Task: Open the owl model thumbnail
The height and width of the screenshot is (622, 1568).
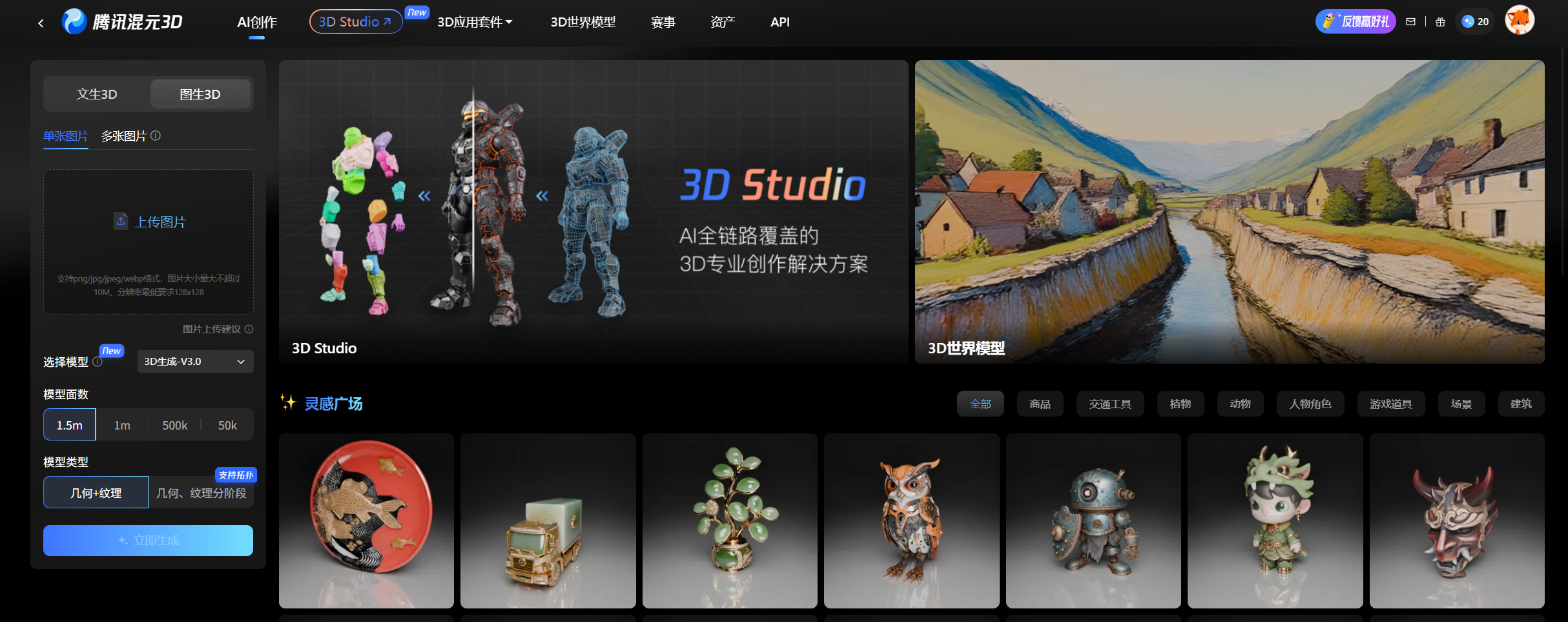Action: [911, 521]
